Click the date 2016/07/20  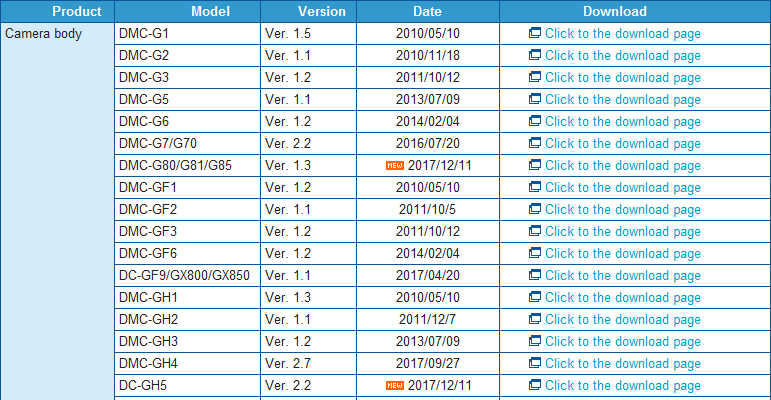pyautogui.click(x=428, y=144)
